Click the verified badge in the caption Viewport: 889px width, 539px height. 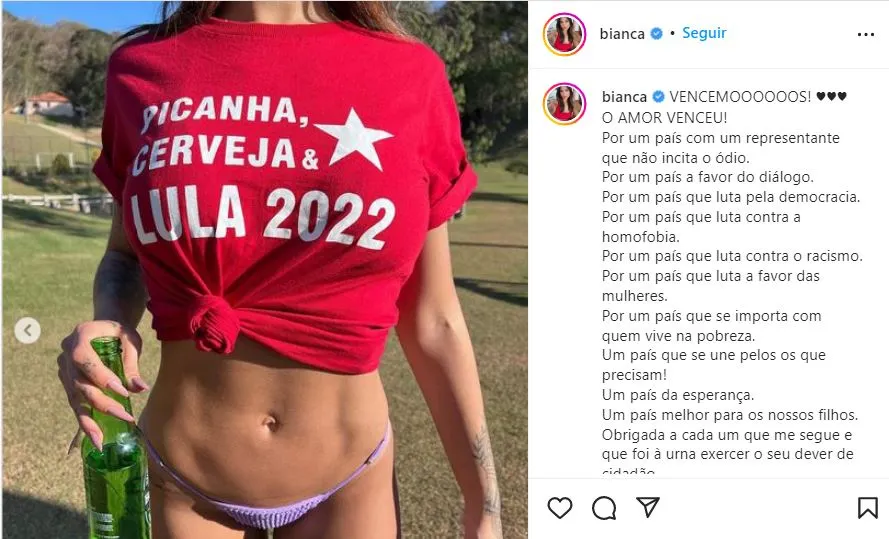pos(658,97)
